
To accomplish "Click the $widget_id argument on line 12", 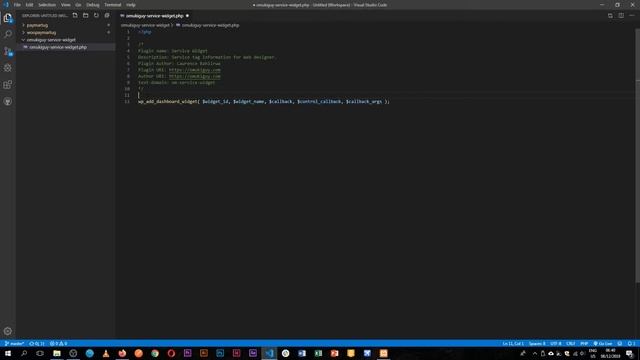I will pyautogui.click(x=215, y=102).
